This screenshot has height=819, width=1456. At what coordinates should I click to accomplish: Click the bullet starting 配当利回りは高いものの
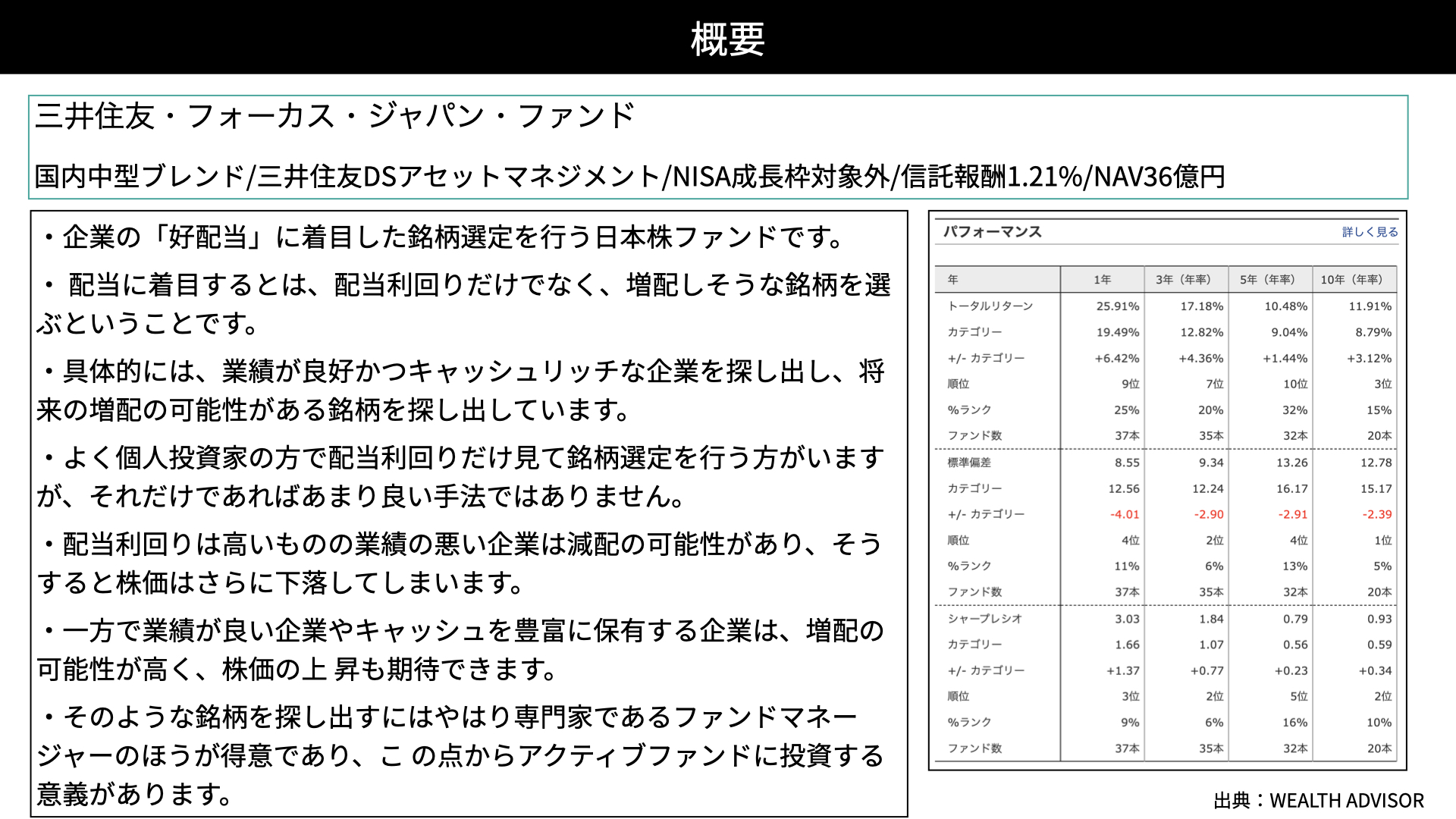coord(461,563)
